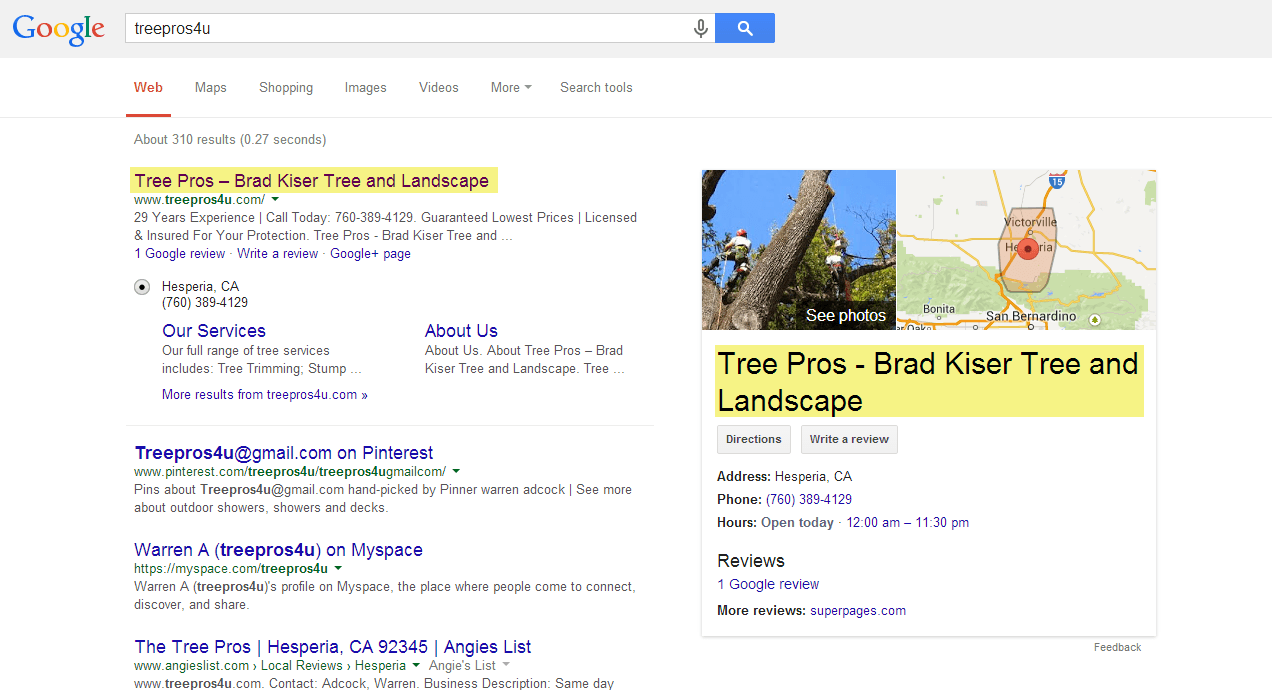
Task: Open Tree Pros – Brad Kiser result title
Action: click(312, 181)
